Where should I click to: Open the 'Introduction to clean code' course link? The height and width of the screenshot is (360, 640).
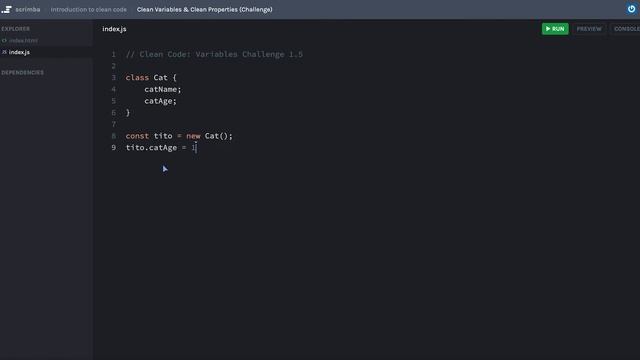[89, 9]
